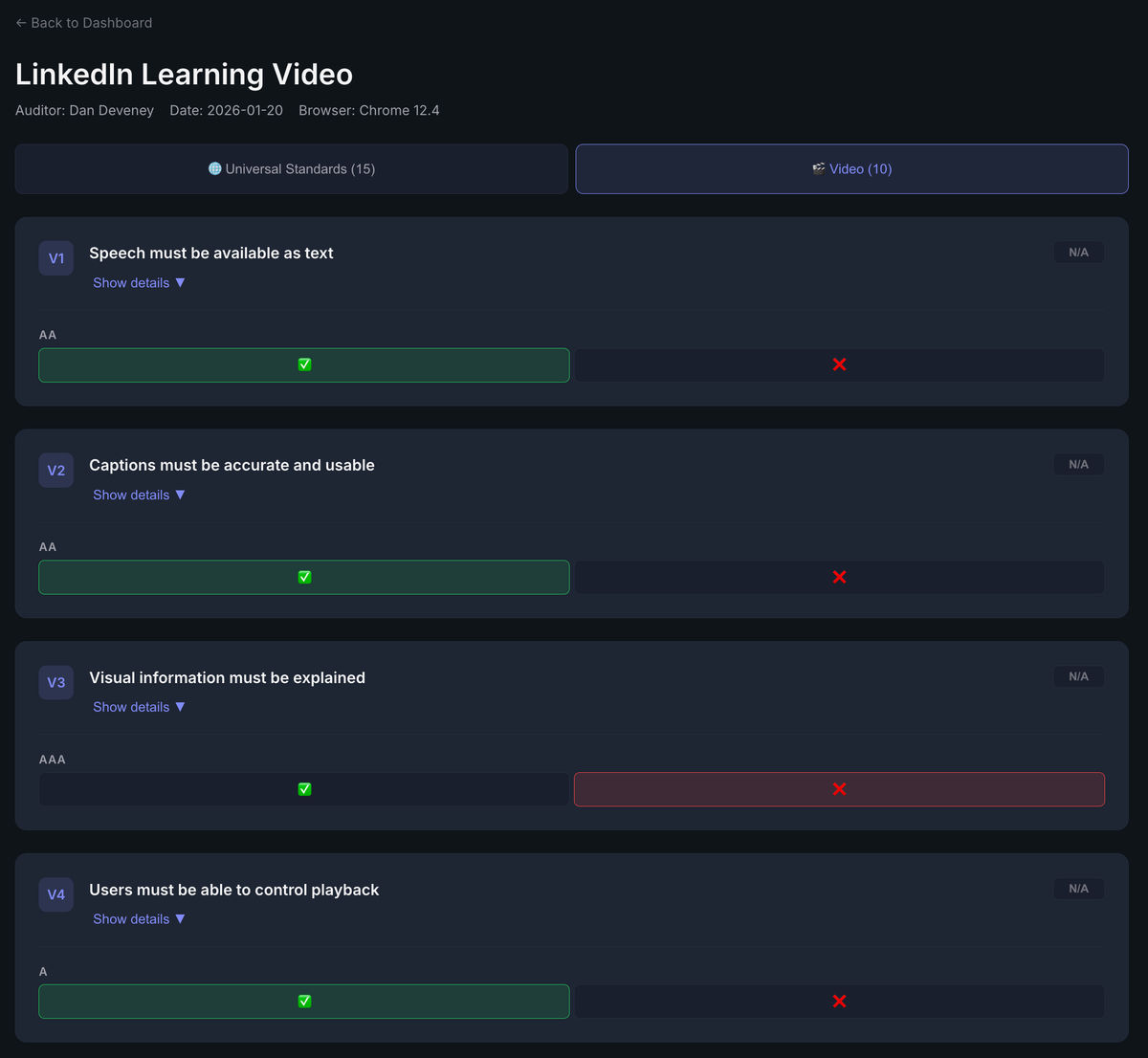Select the Video (10) tab

click(851, 169)
